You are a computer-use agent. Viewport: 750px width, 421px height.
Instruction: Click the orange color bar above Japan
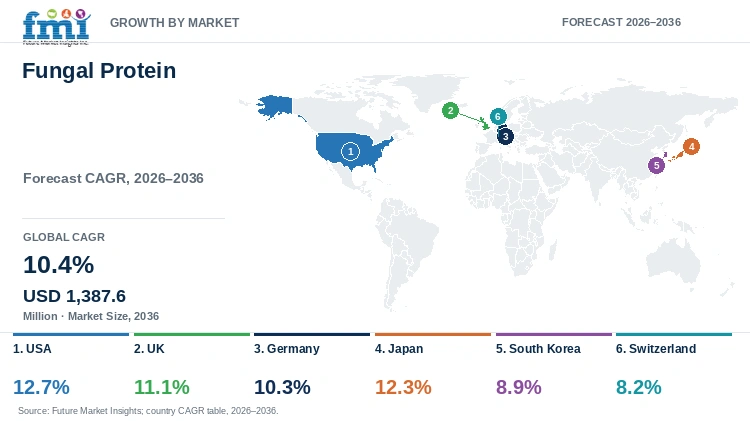point(433,334)
